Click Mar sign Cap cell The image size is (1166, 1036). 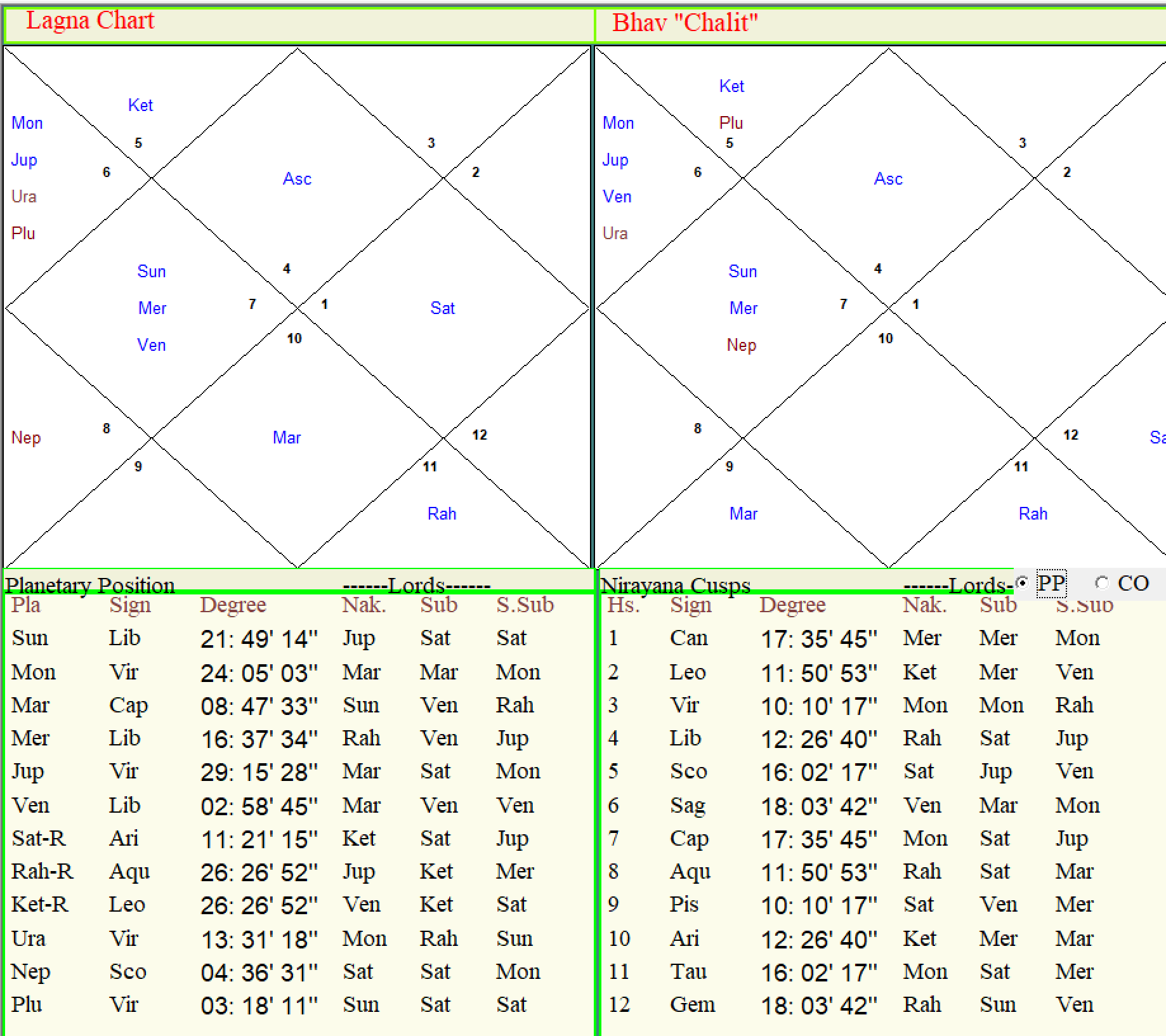point(128,706)
